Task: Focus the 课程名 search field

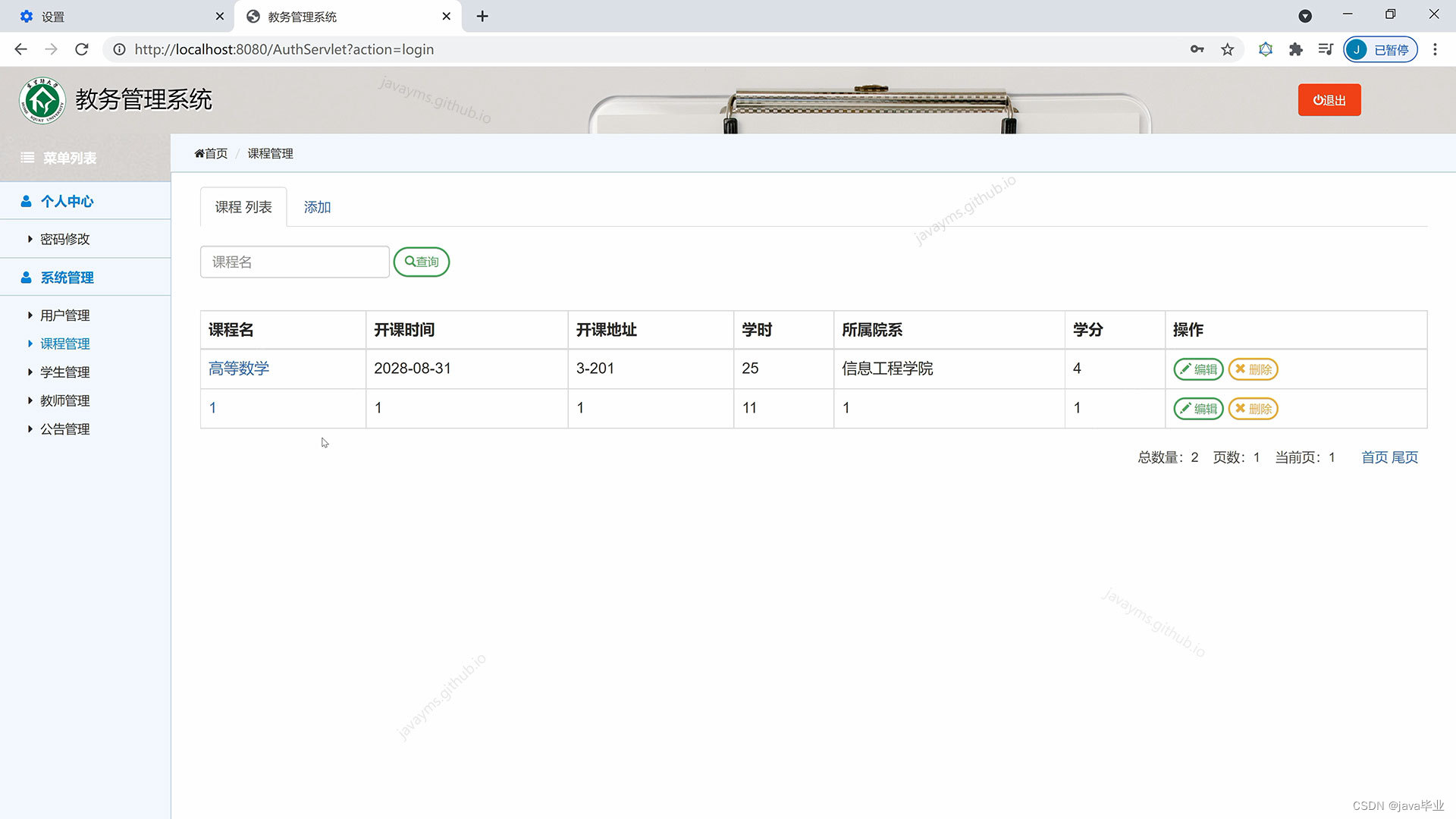Action: (x=294, y=262)
